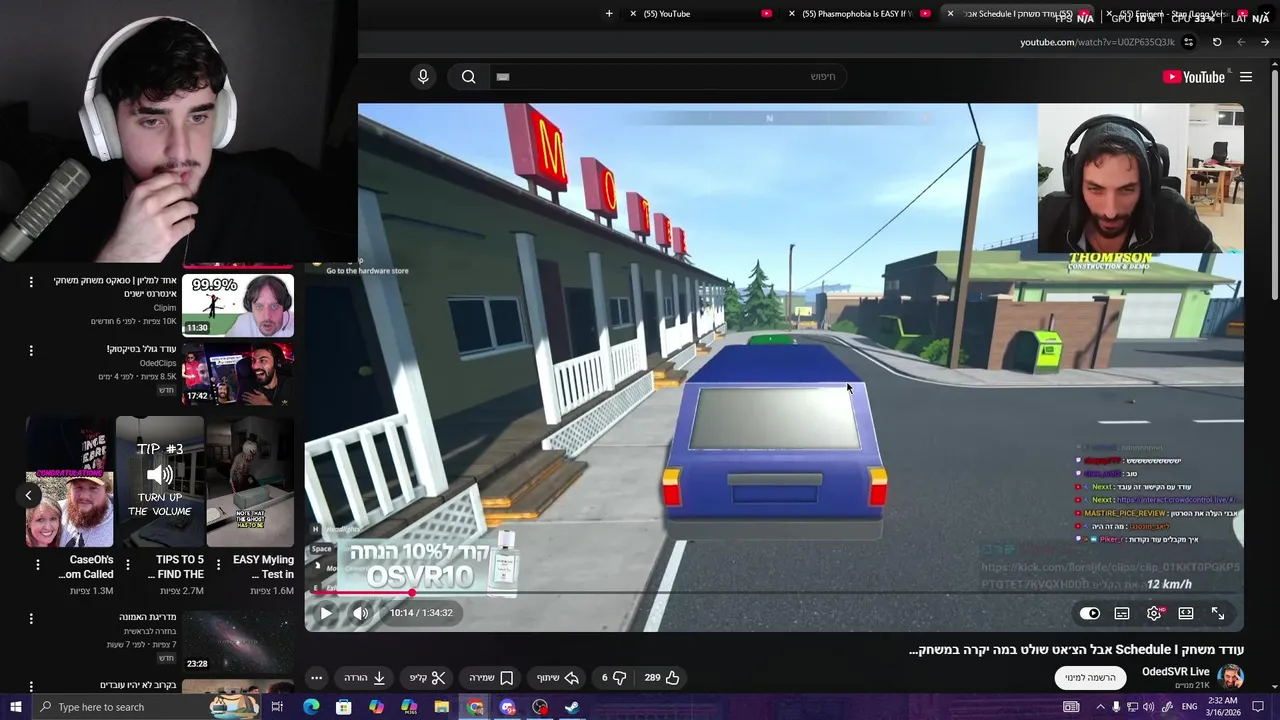
Task: Go to previous shorts with carousel arrow
Action: [x=28, y=495]
